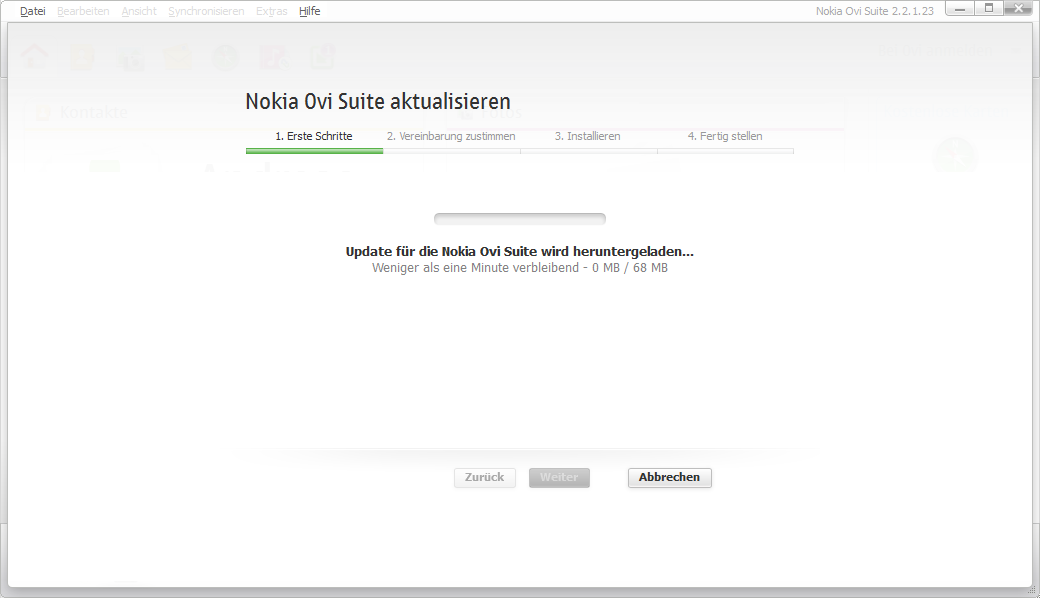The image size is (1040, 598).
Task: Click the download progress bar
Action: (519, 219)
